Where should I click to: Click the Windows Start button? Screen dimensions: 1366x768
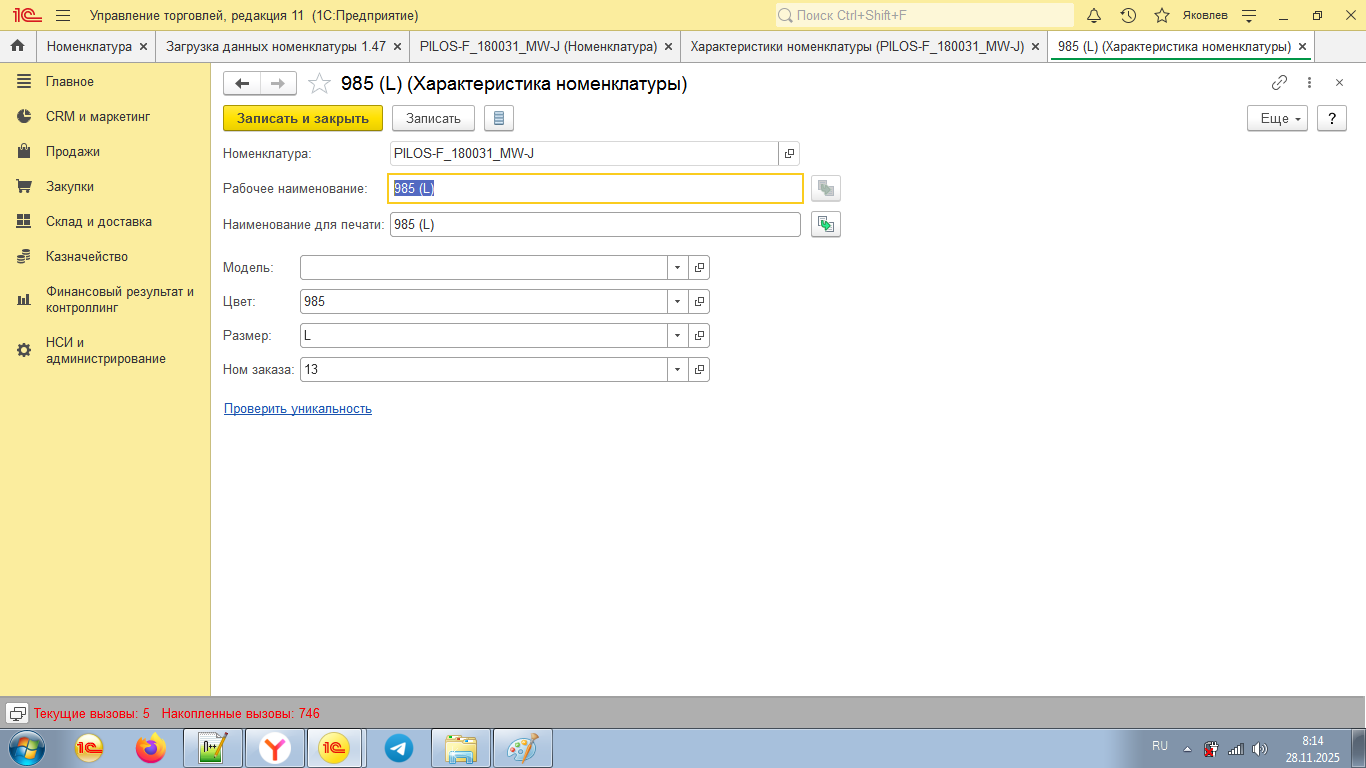tap(27, 748)
